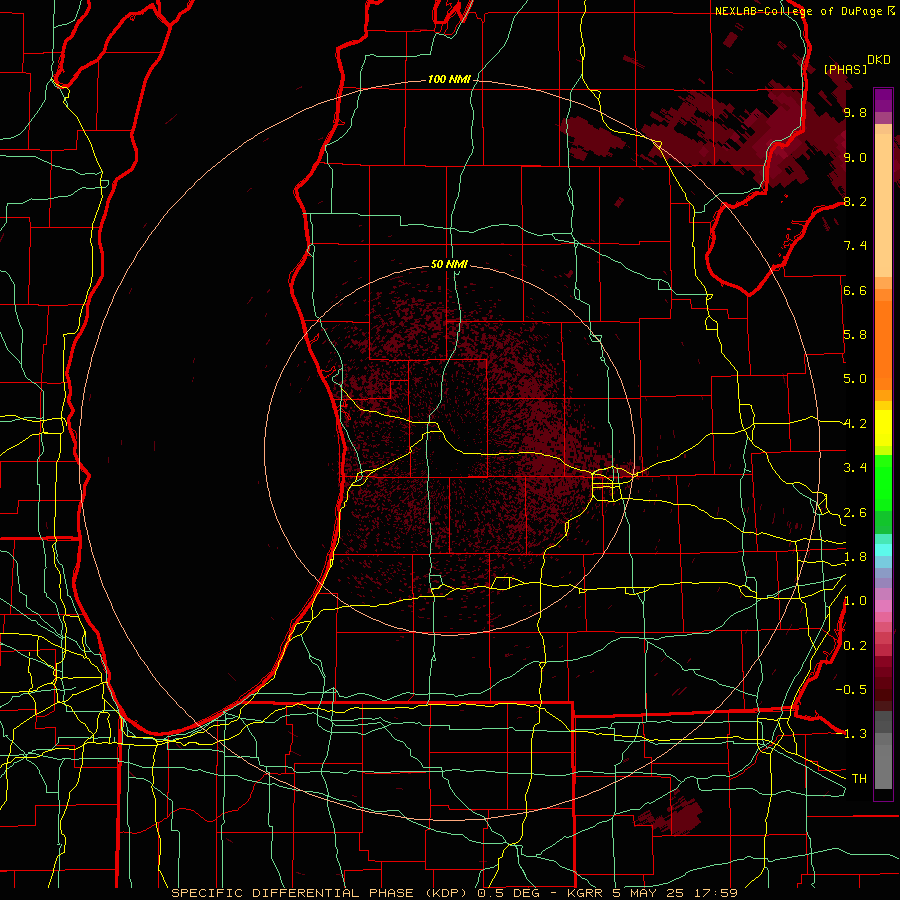Click the 4.2 value on the scale
The image size is (900, 900).
(855, 424)
